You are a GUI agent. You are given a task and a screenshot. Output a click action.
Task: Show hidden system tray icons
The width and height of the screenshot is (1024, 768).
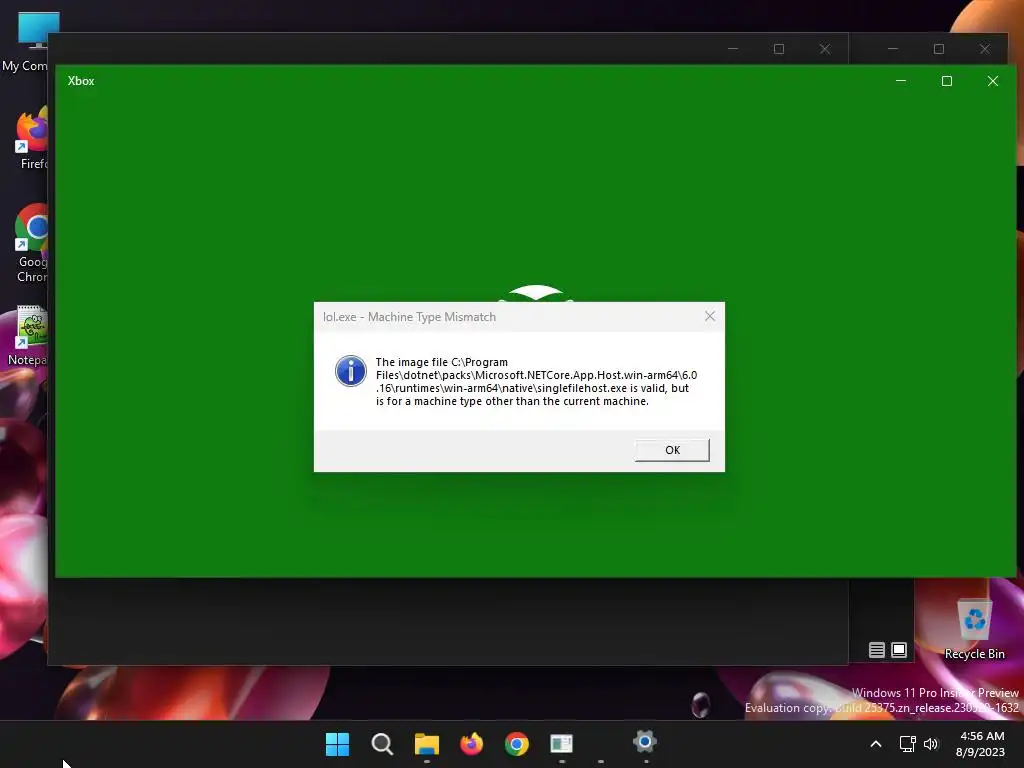[x=876, y=744]
